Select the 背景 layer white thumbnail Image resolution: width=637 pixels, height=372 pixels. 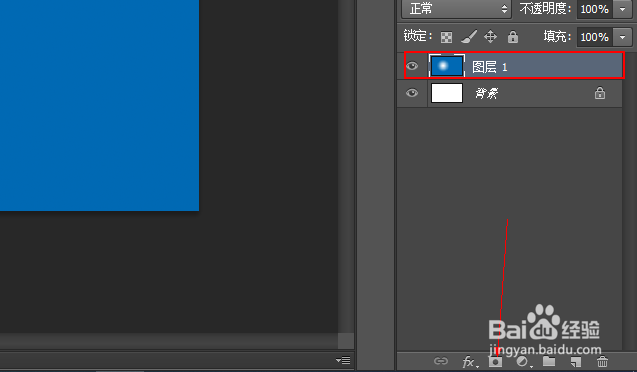coord(447,93)
